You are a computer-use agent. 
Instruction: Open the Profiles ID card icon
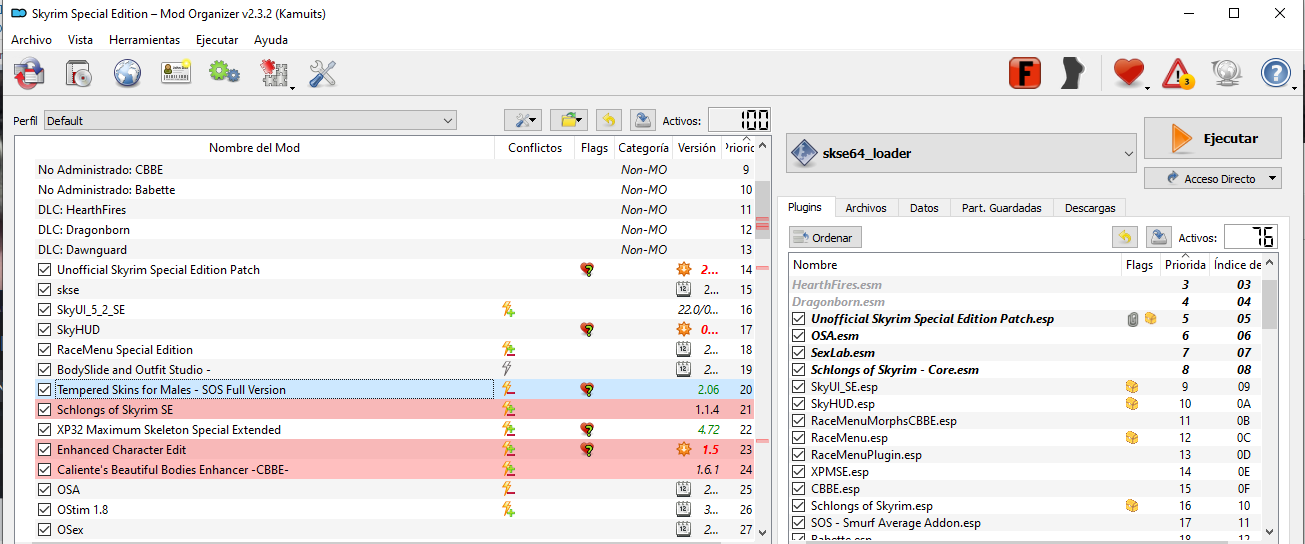(x=176, y=73)
